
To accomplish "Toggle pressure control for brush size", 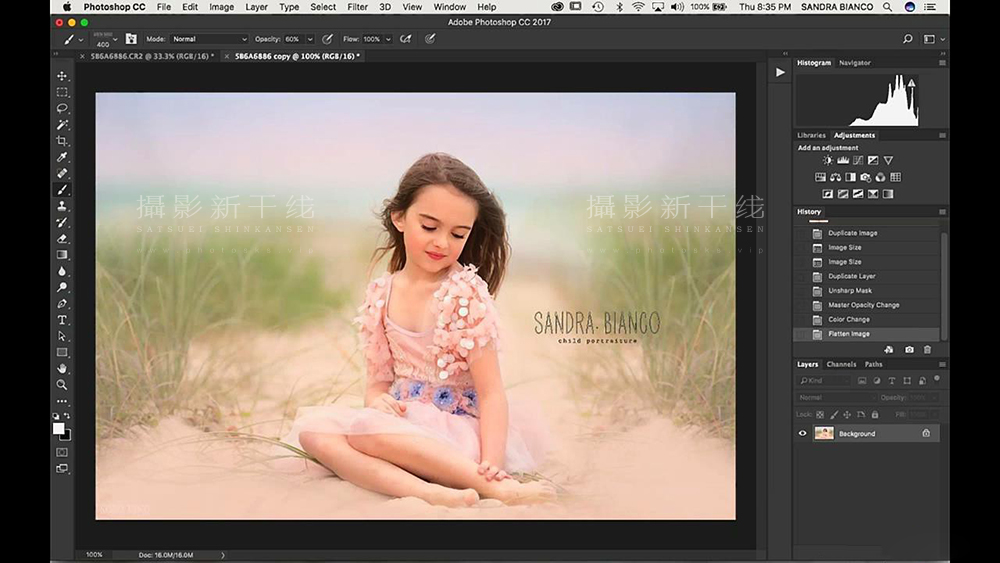I will point(430,39).
